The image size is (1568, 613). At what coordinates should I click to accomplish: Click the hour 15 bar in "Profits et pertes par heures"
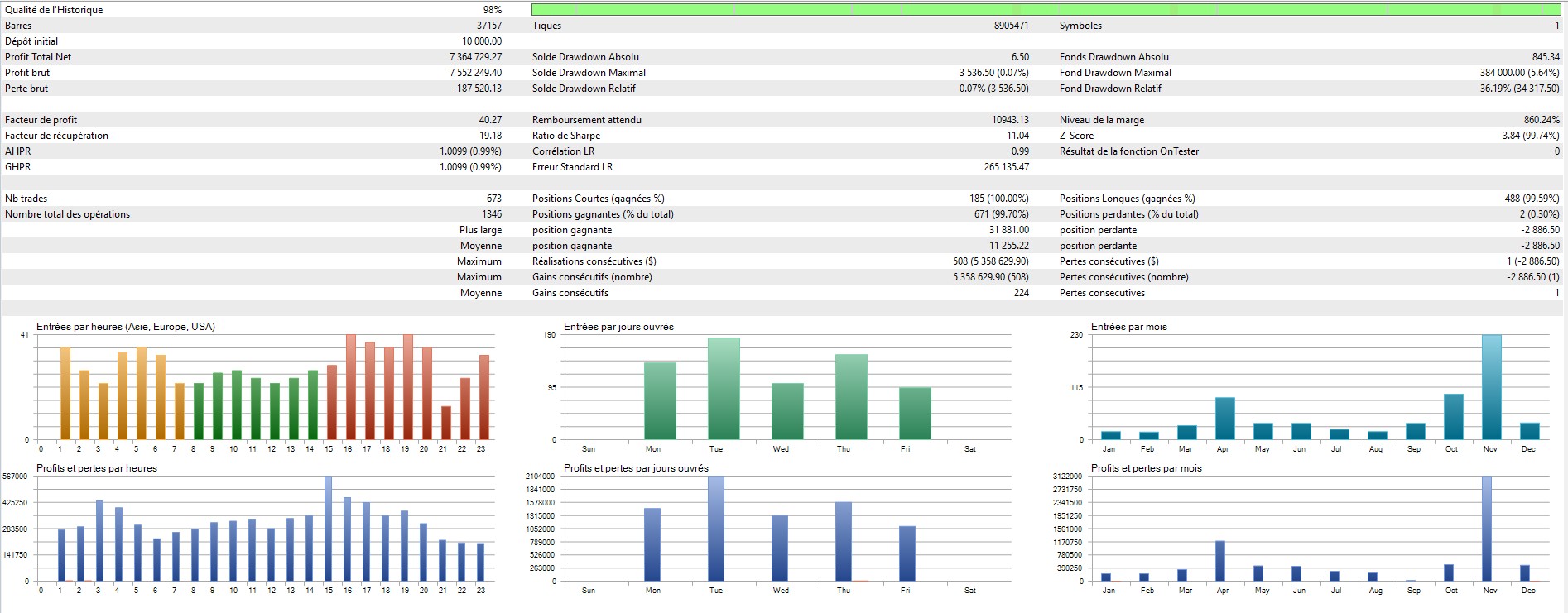click(328, 529)
